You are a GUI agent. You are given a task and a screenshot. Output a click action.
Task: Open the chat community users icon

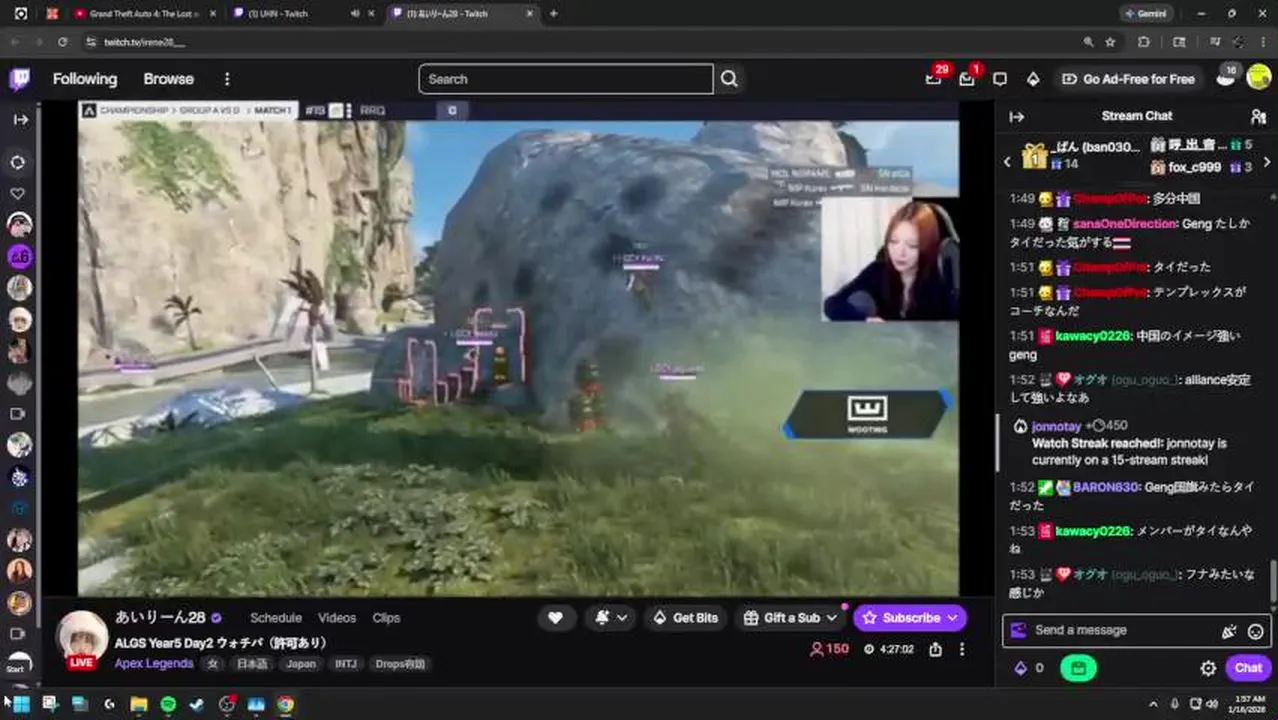point(1258,116)
